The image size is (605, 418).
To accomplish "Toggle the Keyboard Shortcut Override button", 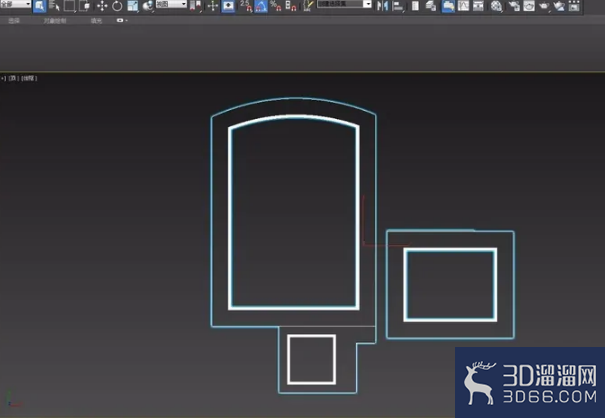I will pyautogui.click(x=228, y=6).
